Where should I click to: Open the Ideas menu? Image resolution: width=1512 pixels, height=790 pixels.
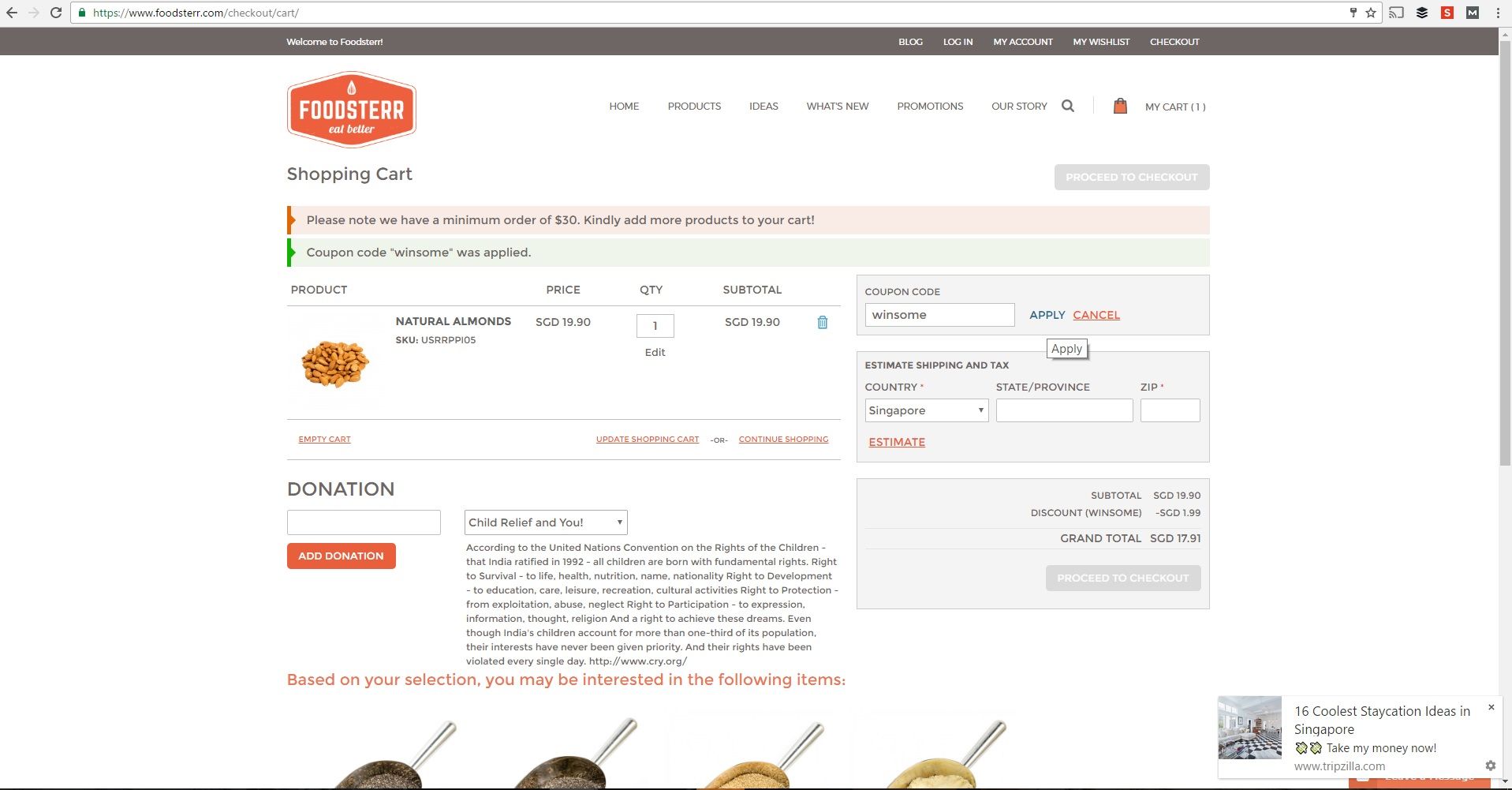[763, 107]
